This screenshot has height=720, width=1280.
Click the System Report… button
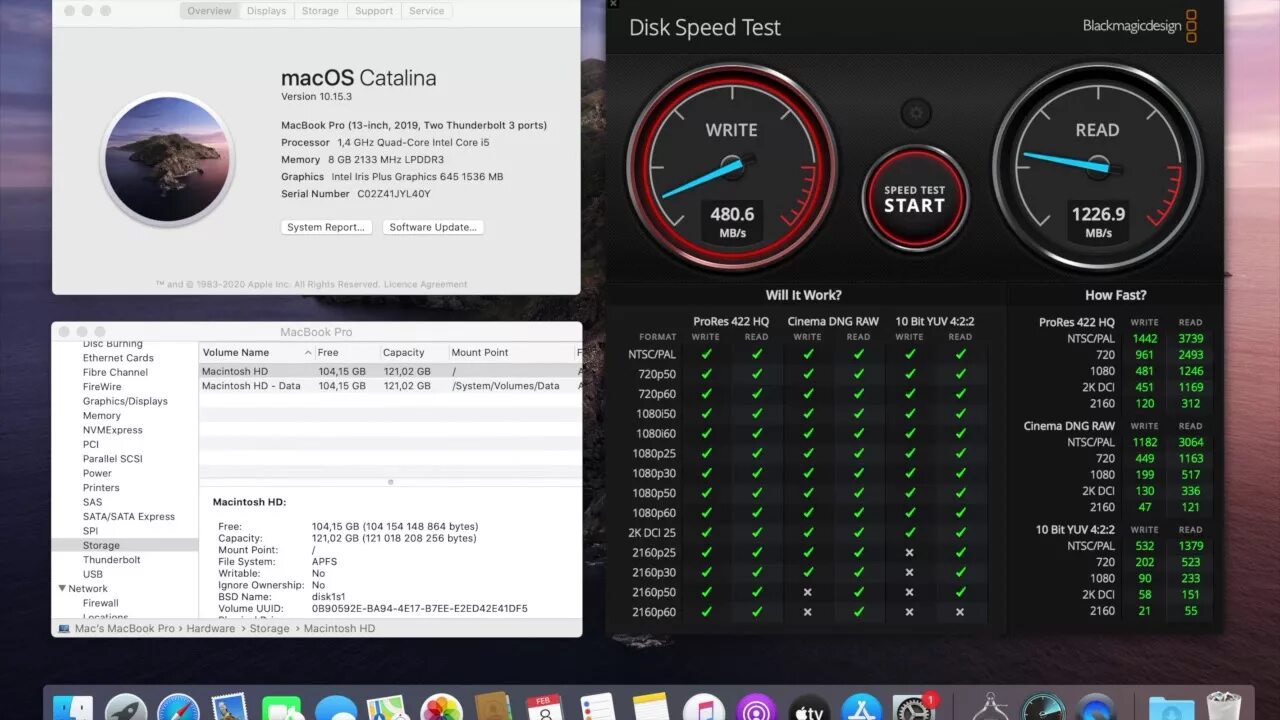click(326, 227)
